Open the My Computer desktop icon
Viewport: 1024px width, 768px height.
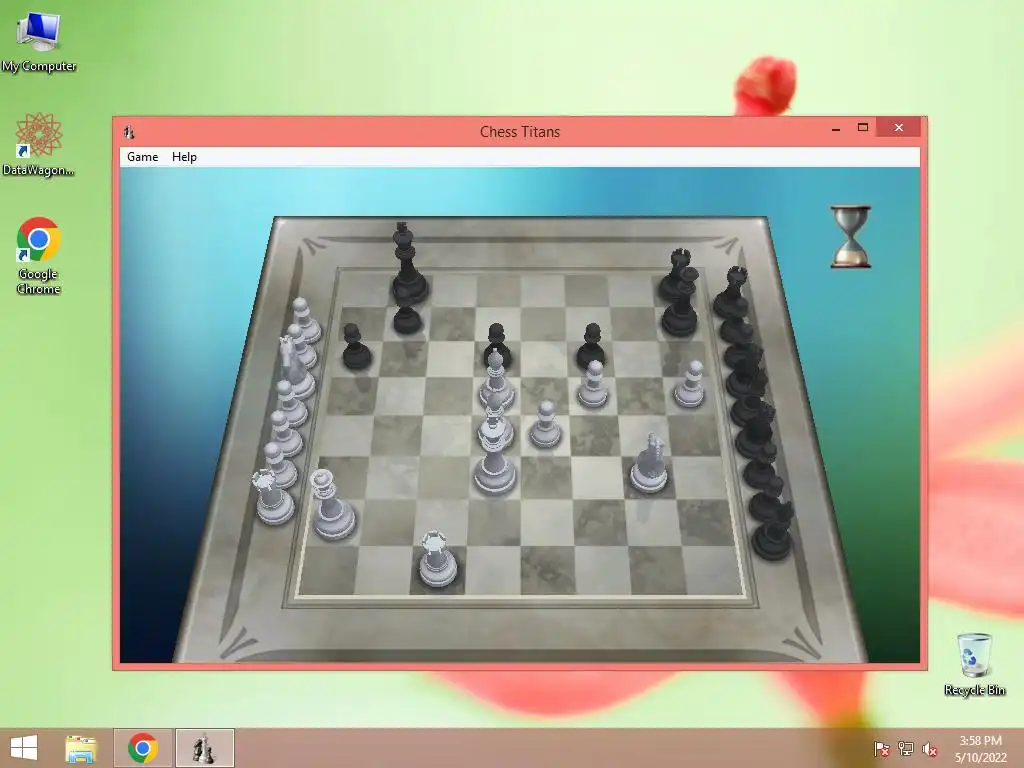39,42
